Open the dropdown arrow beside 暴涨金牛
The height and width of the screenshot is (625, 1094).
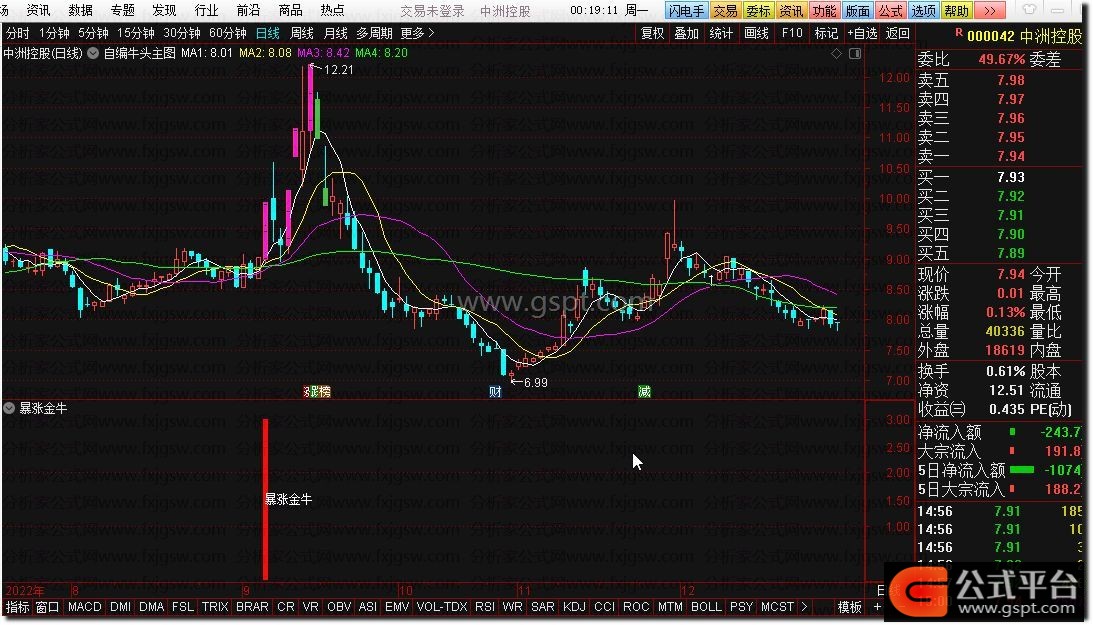pos(9,408)
